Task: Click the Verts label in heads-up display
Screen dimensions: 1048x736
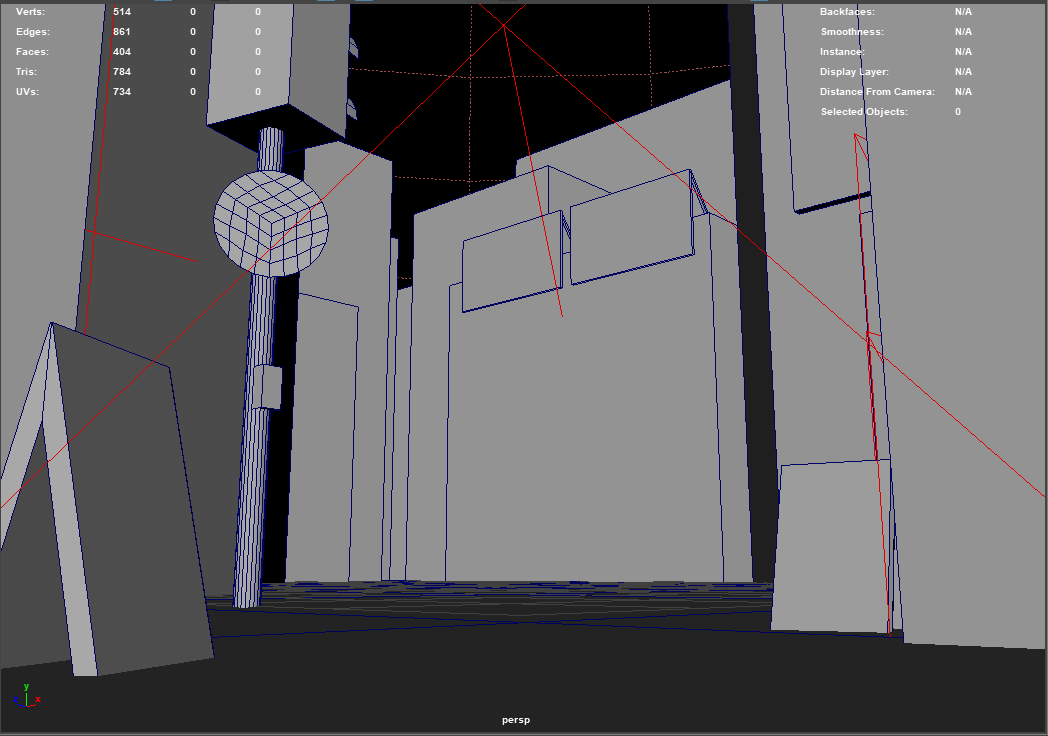Action: (x=30, y=12)
